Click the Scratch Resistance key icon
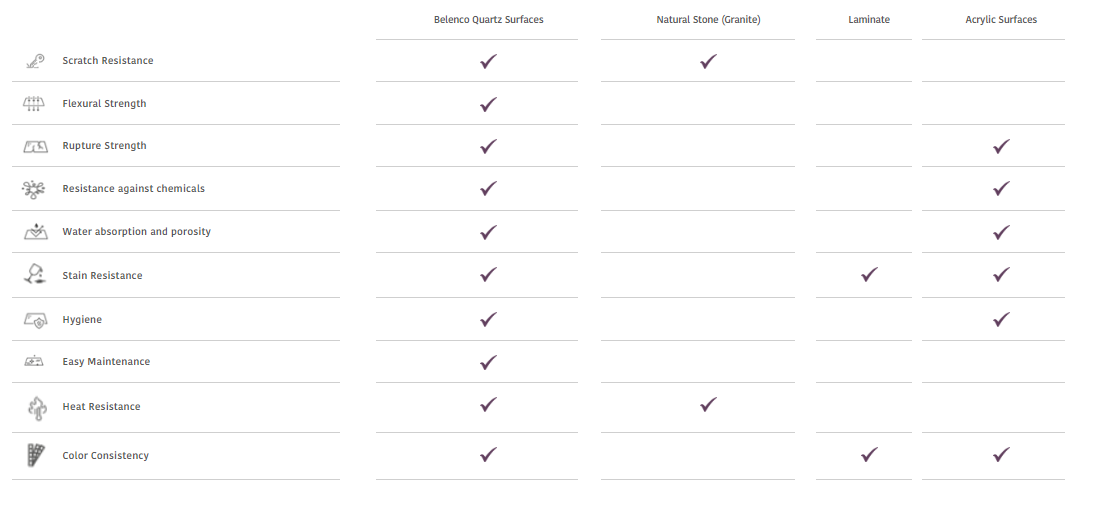 [35, 61]
